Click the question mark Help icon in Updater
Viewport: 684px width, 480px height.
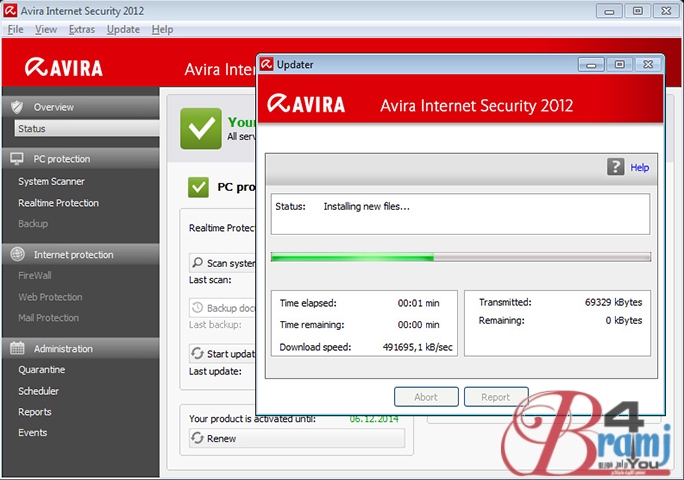[616, 167]
